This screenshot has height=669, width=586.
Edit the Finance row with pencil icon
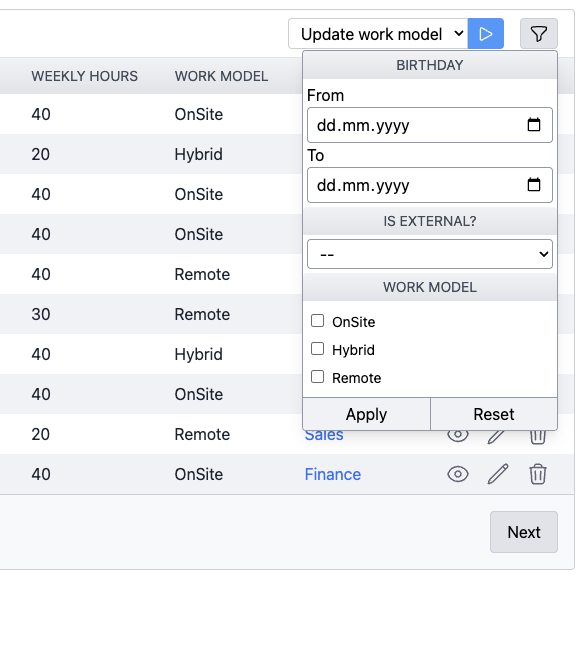coord(498,474)
